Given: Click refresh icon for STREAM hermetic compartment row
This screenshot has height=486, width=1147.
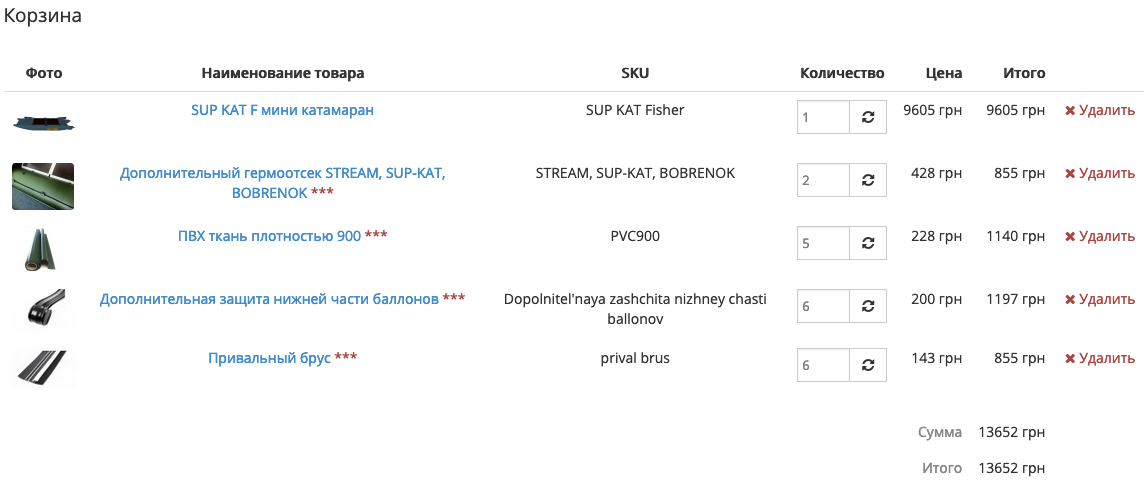Looking at the screenshot, I should pyautogui.click(x=867, y=180).
